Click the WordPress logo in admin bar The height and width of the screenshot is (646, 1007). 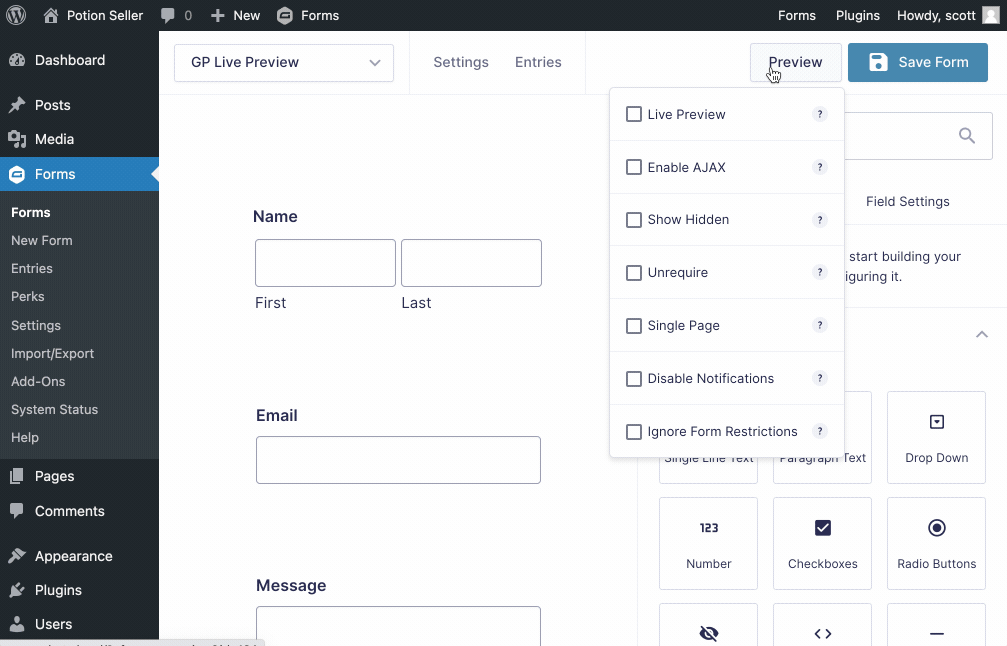pyautogui.click(x=16, y=15)
